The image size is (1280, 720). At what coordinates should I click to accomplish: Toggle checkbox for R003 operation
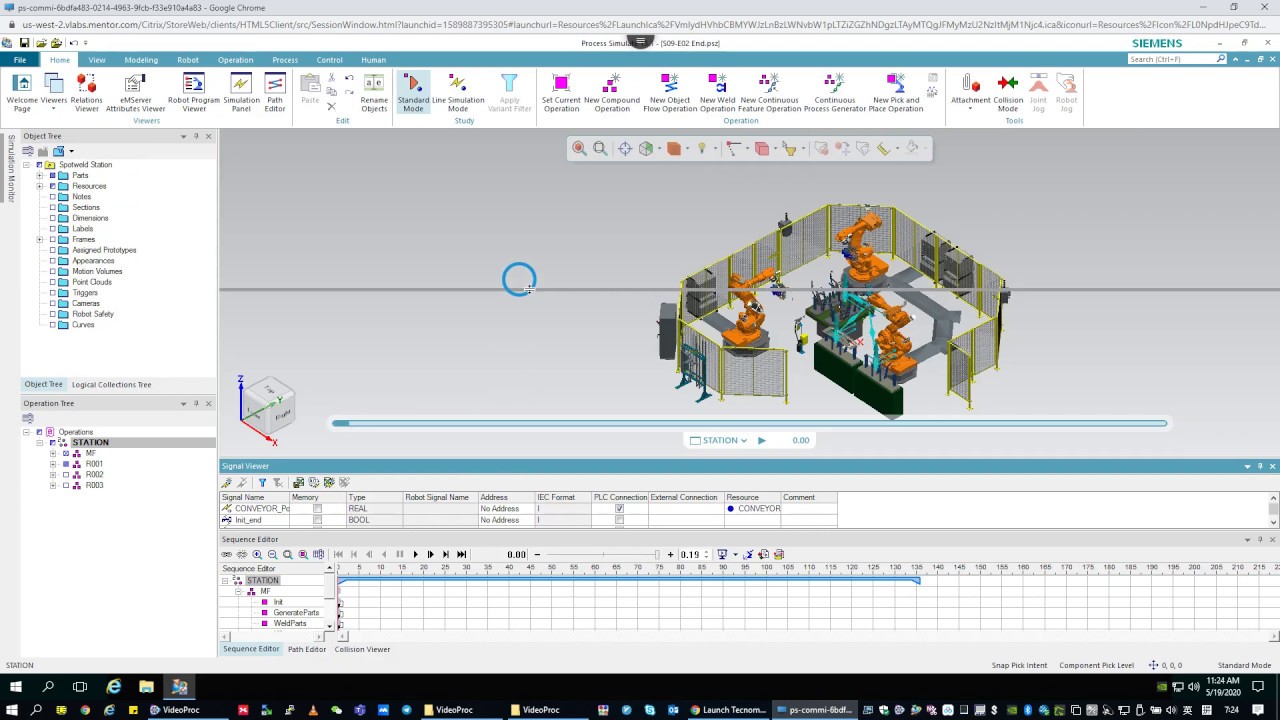click(66, 485)
